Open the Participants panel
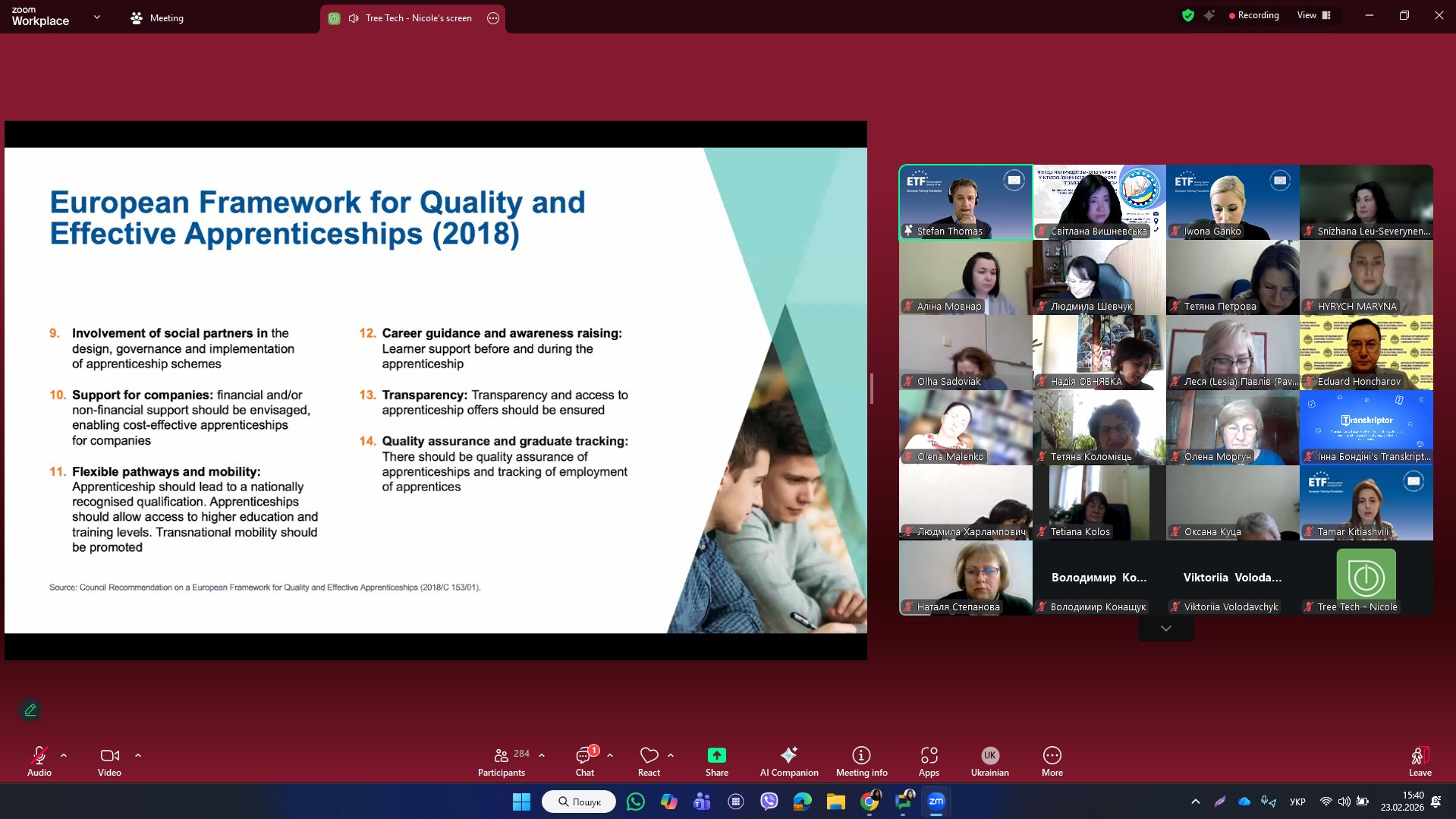This screenshot has height=819, width=1456. (501, 761)
